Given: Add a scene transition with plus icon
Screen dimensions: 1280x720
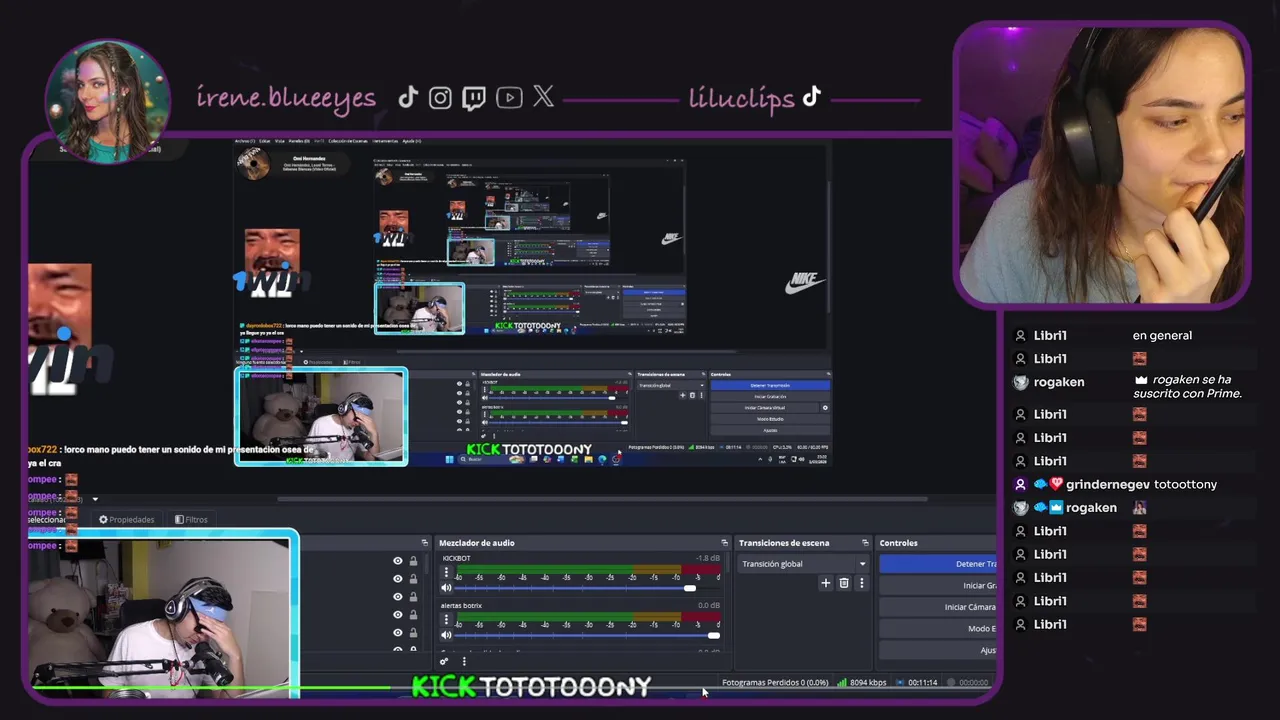Looking at the screenshot, I should (x=826, y=583).
